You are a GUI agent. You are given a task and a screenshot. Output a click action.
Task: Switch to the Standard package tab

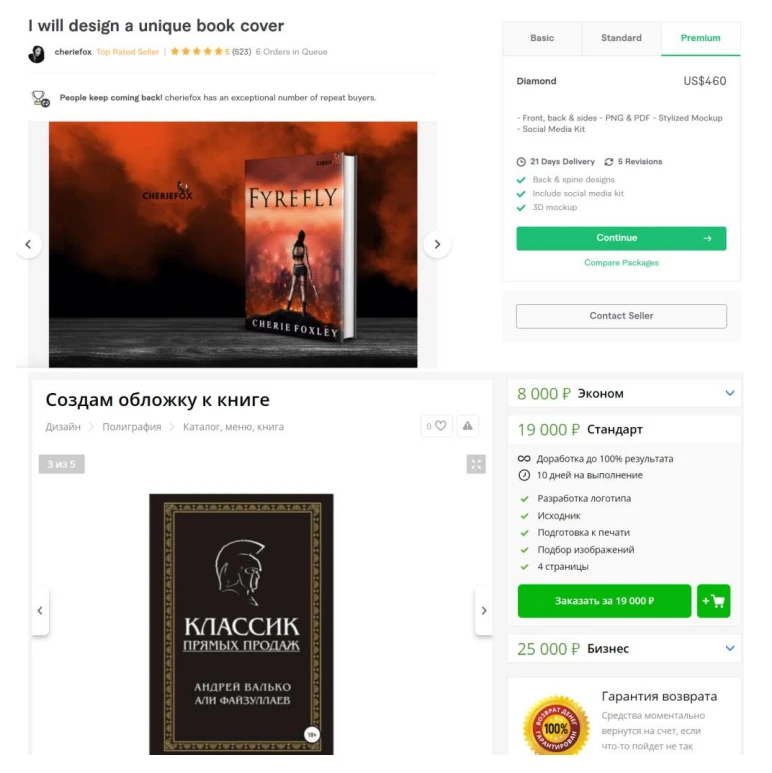pos(621,38)
